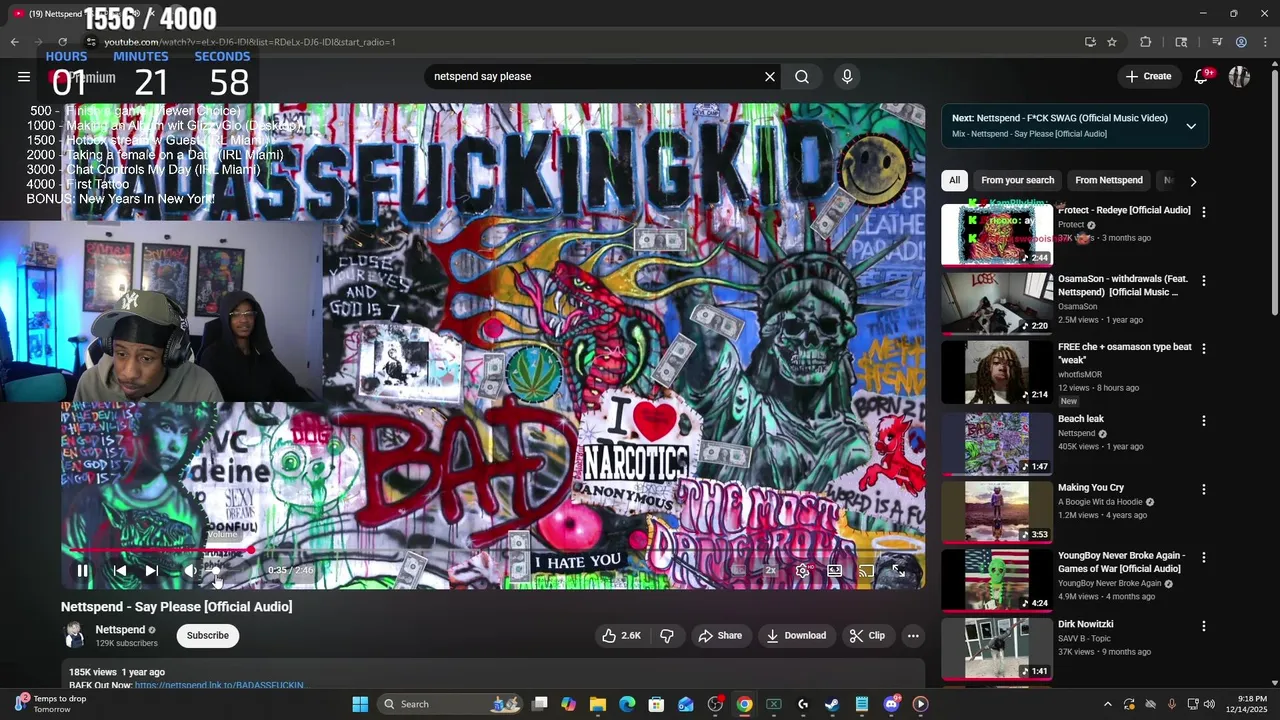Select the 'From your search' chip
The image size is (1280, 720).
point(1017,181)
